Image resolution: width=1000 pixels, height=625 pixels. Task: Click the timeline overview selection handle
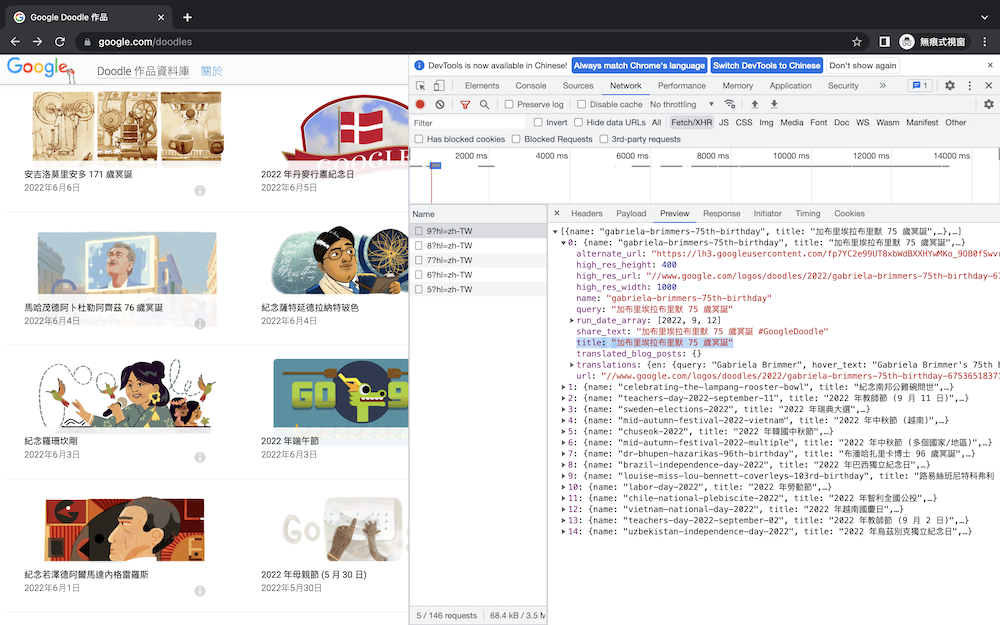pyautogui.click(x=436, y=165)
